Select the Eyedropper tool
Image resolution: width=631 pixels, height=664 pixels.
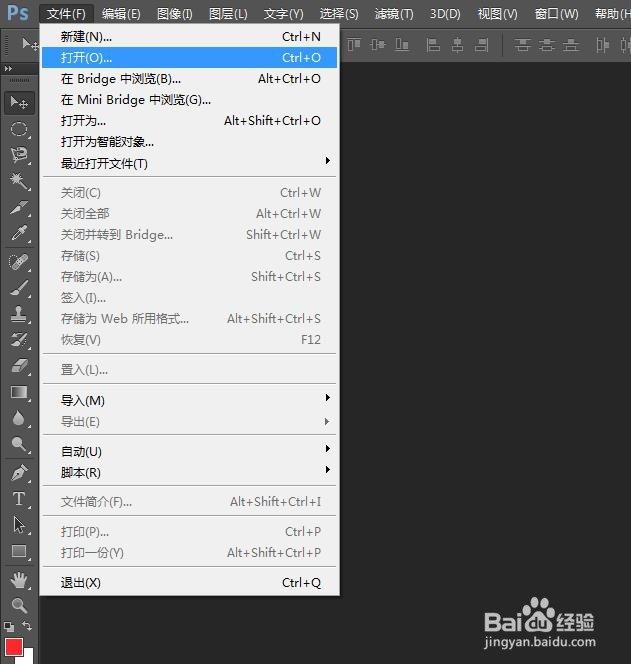[x=19, y=233]
